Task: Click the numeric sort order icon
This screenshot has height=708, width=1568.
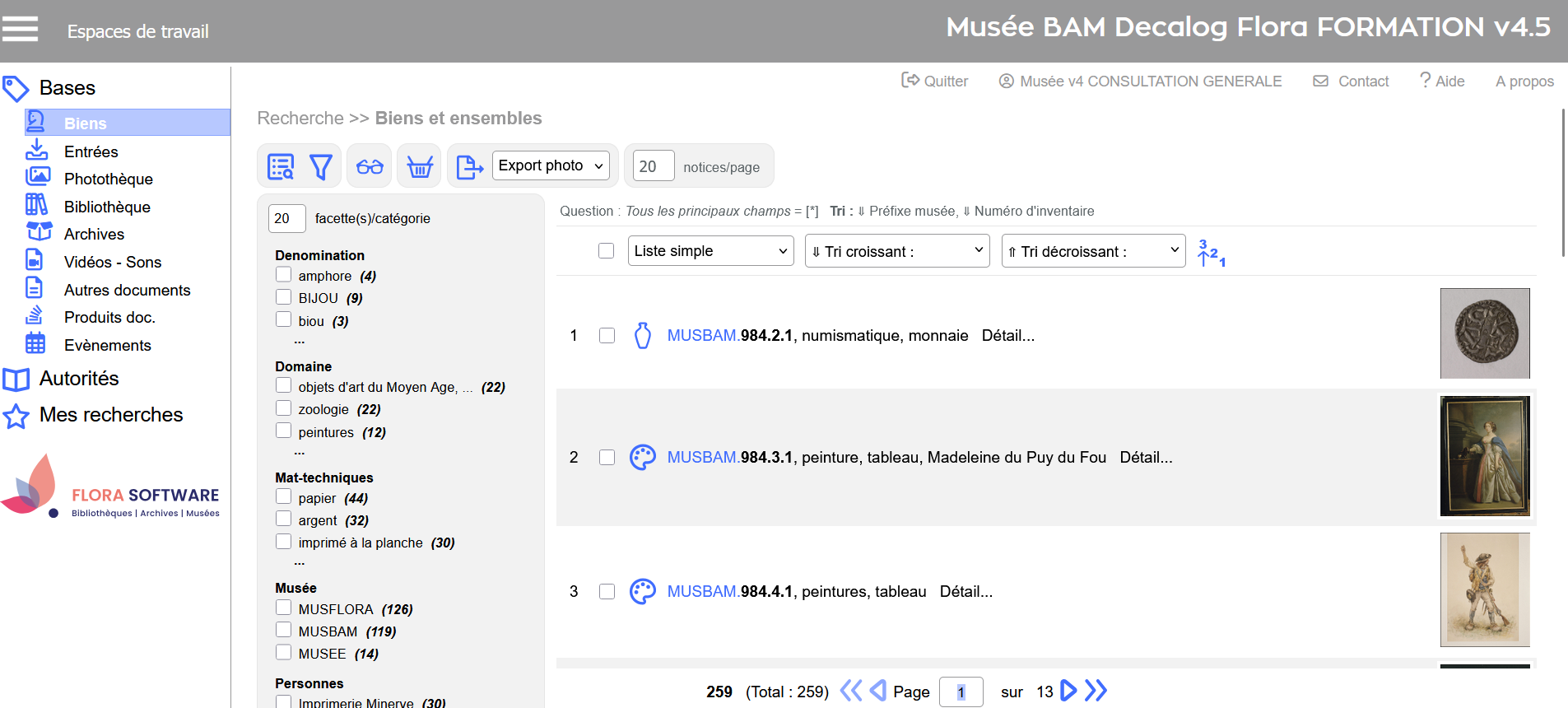Action: click(x=1211, y=252)
